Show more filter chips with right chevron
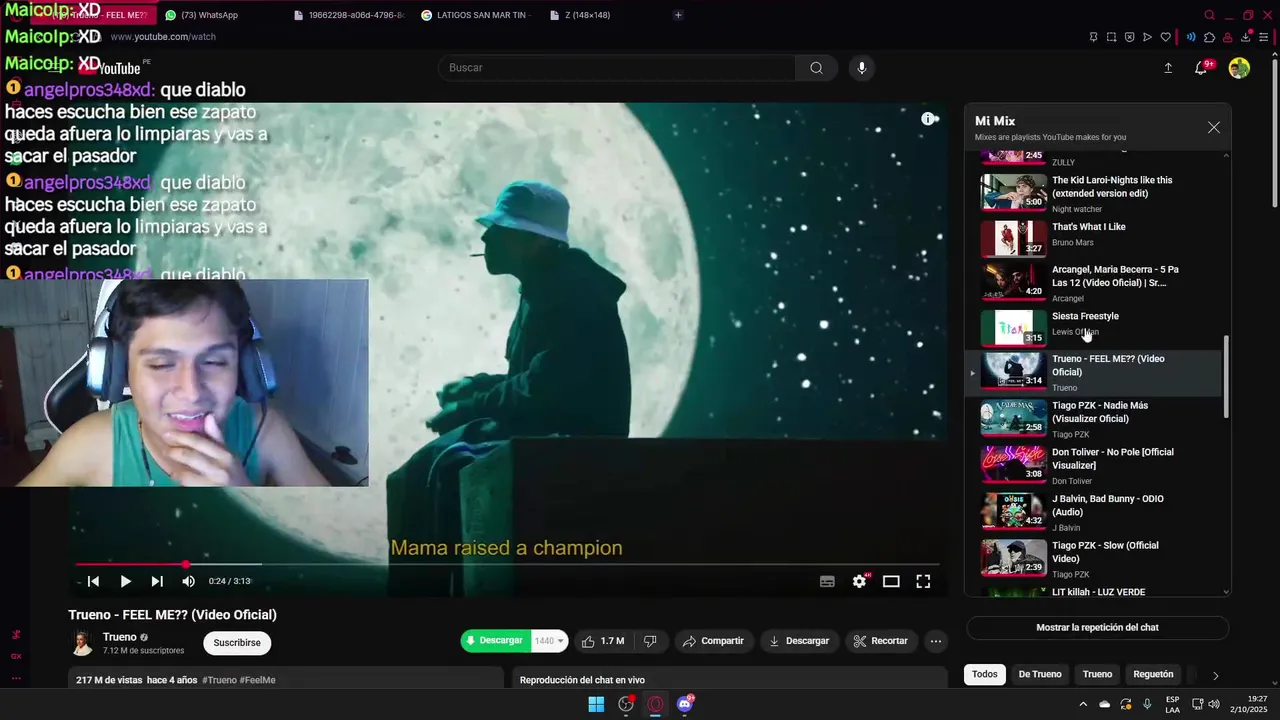 [x=1215, y=675]
